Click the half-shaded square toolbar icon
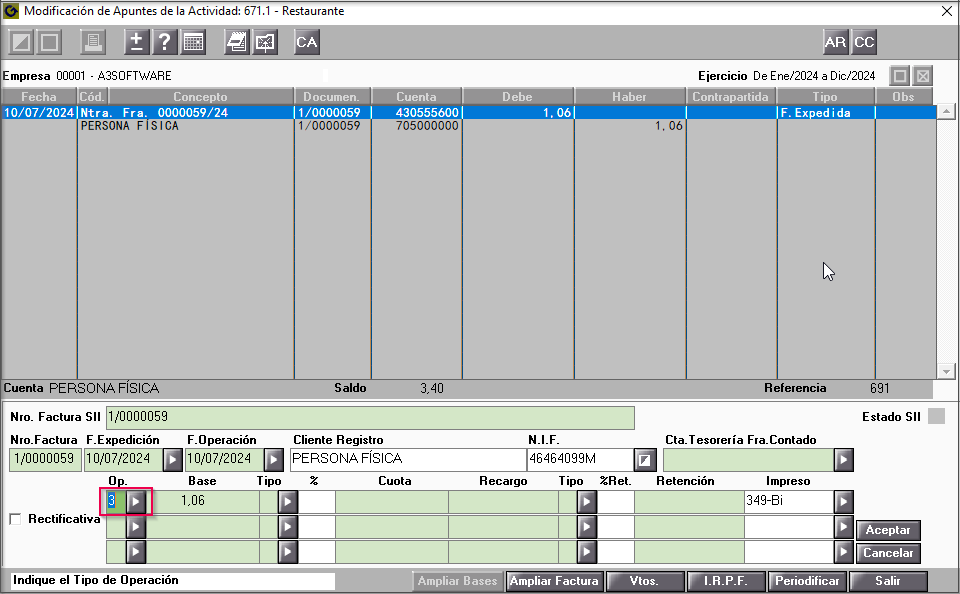This screenshot has width=960, height=594. pyautogui.click(x=21, y=42)
